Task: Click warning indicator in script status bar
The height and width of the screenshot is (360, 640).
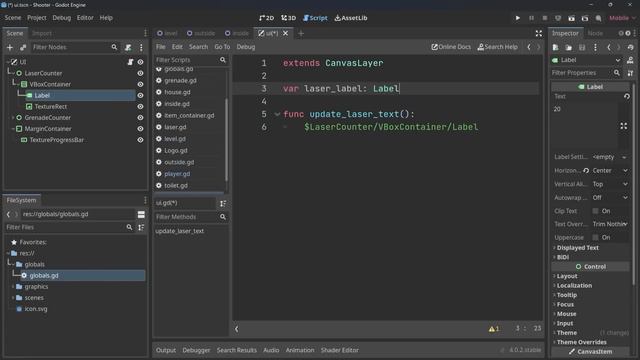Action: click(x=494, y=329)
